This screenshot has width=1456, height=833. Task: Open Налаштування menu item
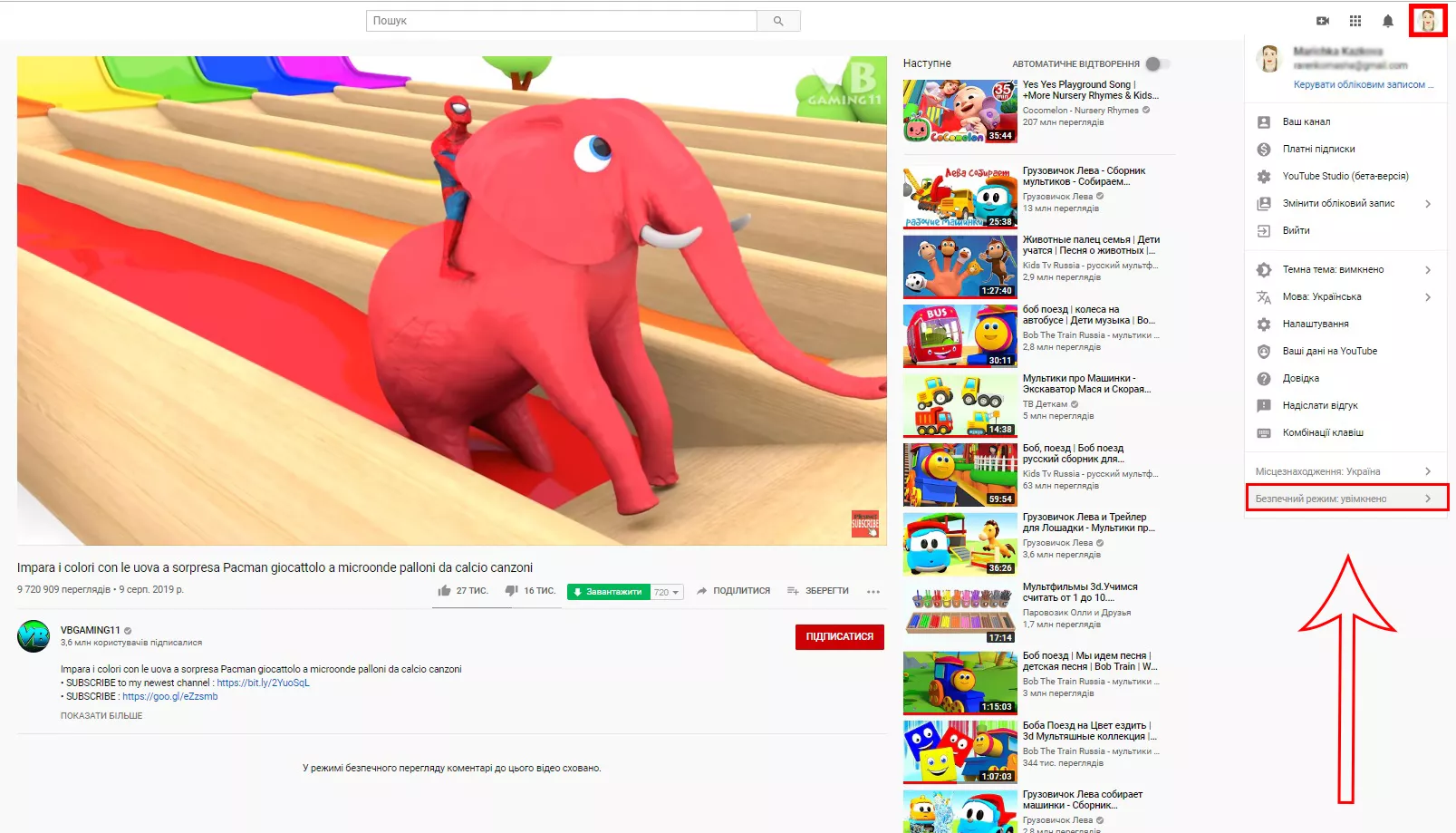tap(1345, 324)
